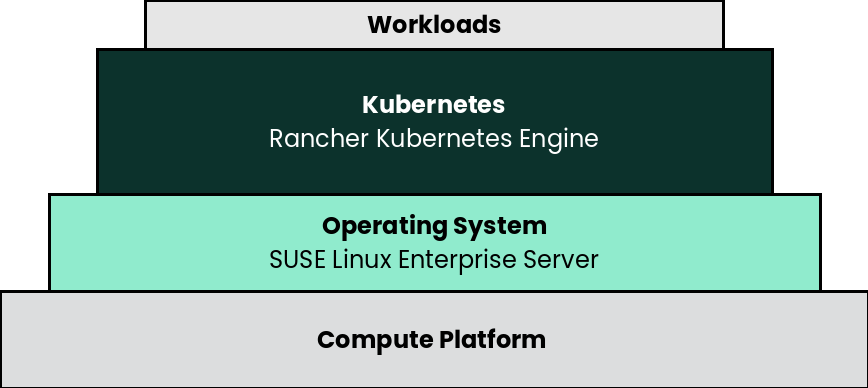This screenshot has width=868, height=388.
Task: Select the Operating System heading
Action: [434, 226]
